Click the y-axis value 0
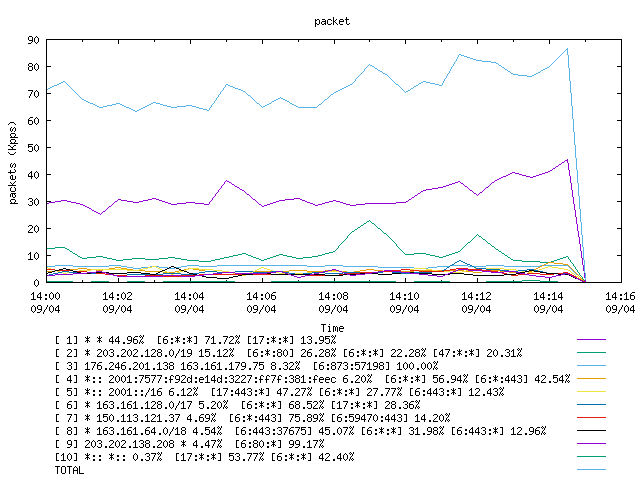Image resolution: width=640 pixels, height=480 pixels. [37, 283]
